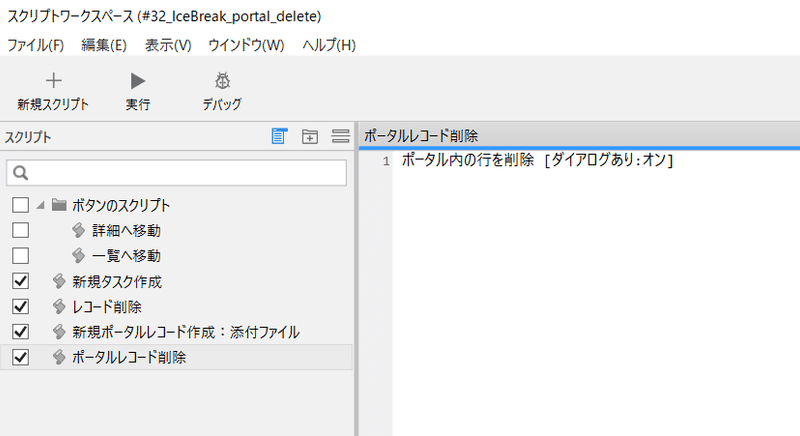800x436 pixels.
Task: Click the new script list icon in Scripts panel
Action: pos(279,136)
